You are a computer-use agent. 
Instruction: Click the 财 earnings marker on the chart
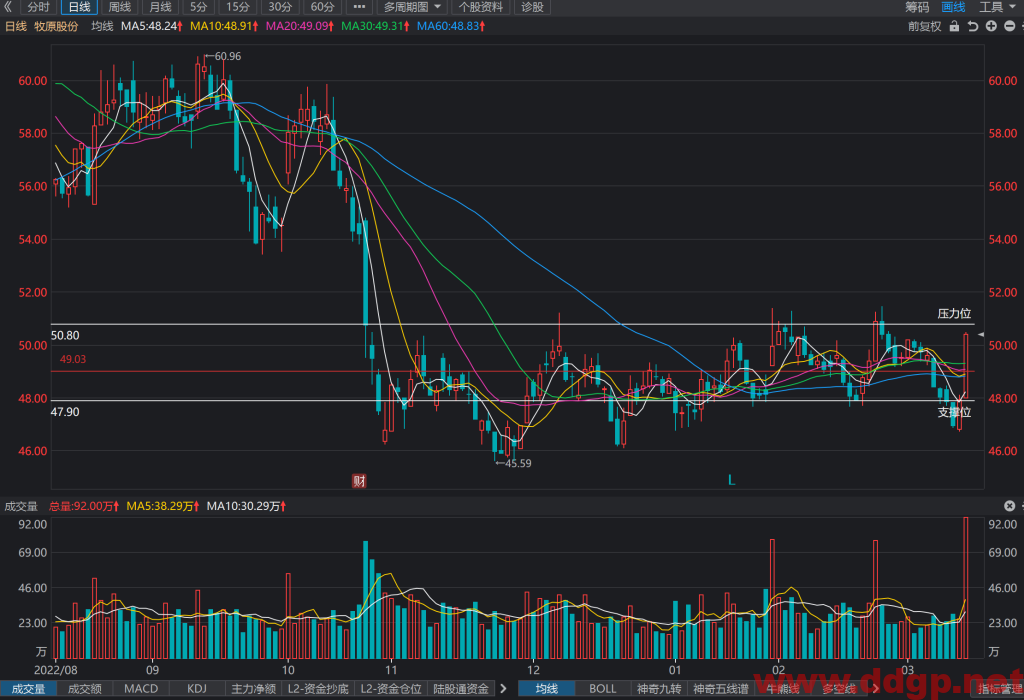click(359, 481)
